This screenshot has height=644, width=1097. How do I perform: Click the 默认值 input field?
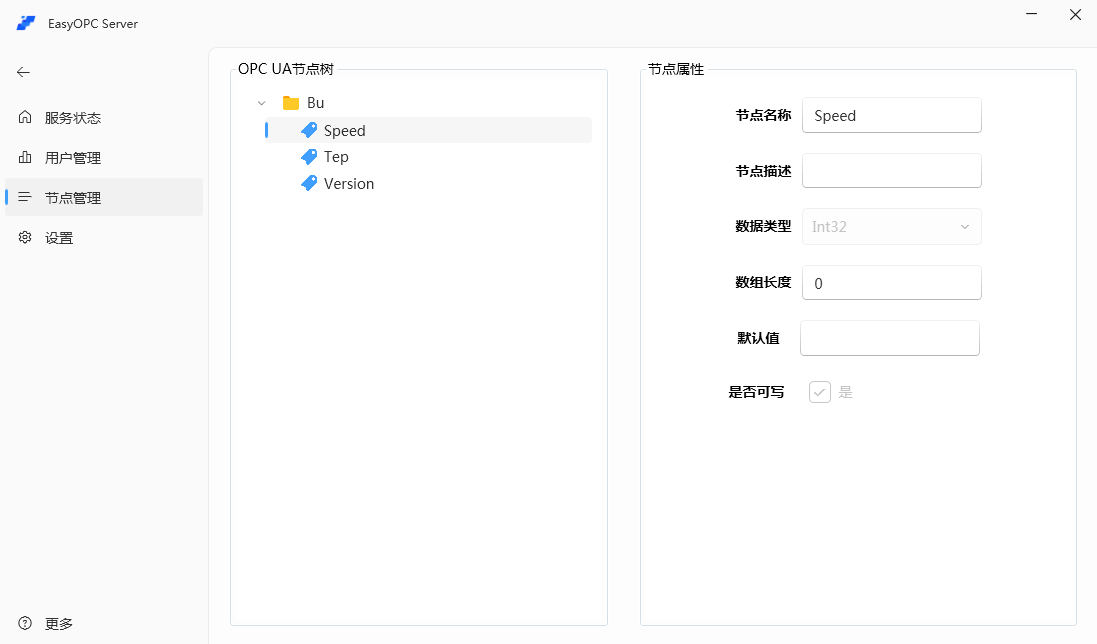pyautogui.click(x=889, y=338)
